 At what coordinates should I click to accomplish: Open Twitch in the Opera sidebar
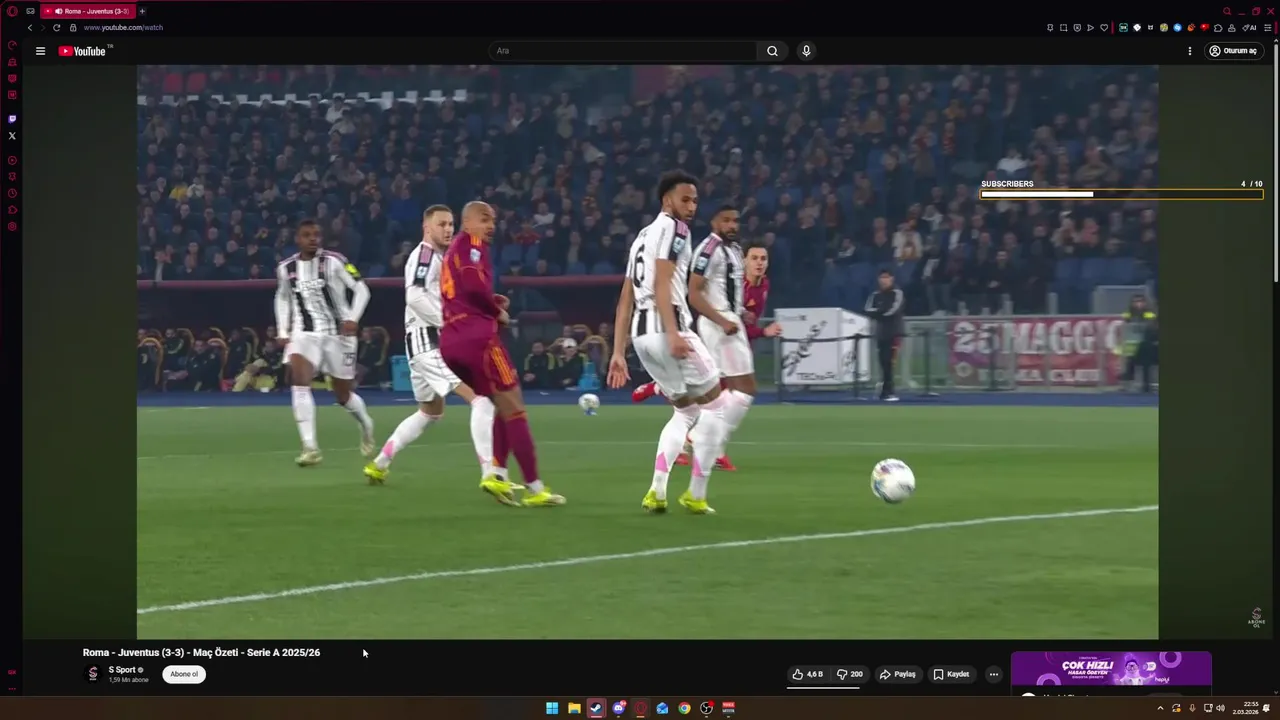(x=12, y=118)
